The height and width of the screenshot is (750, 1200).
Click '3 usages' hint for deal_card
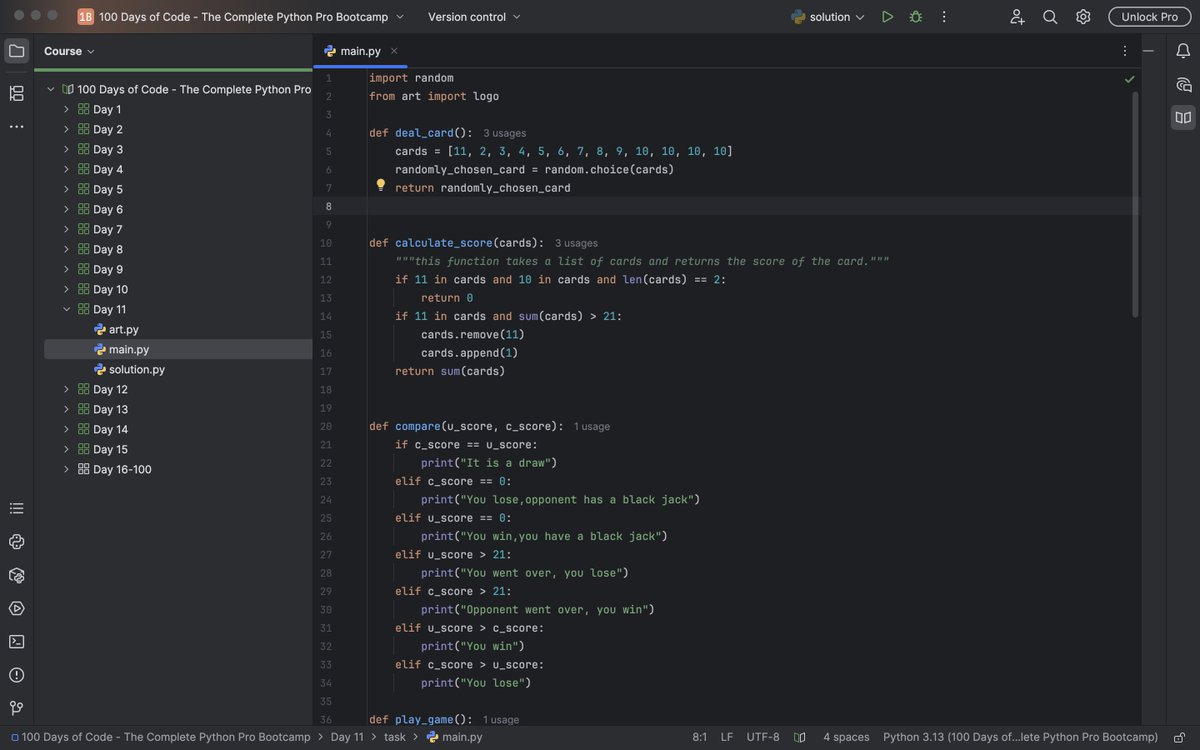(504, 133)
